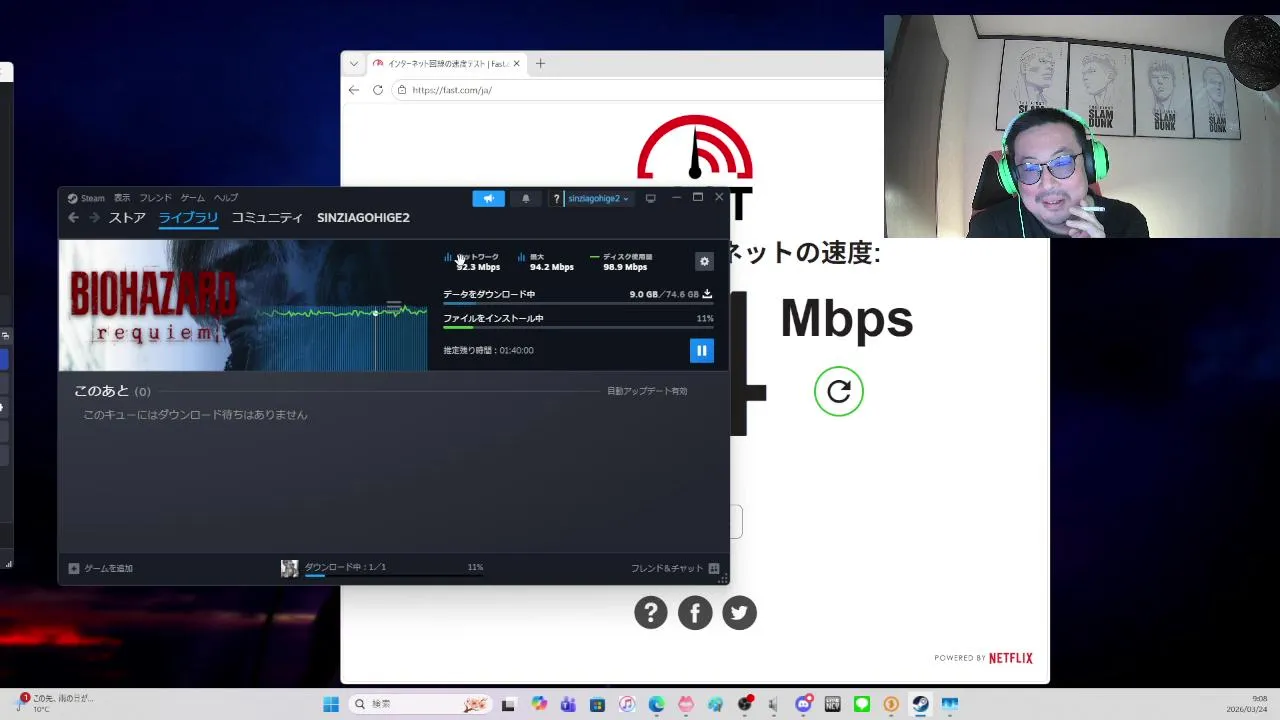Open Microsoft Edge from the taskbar
Image resolution: width=1280 pixels, height=720 pixels.
(x=656, y=704)
